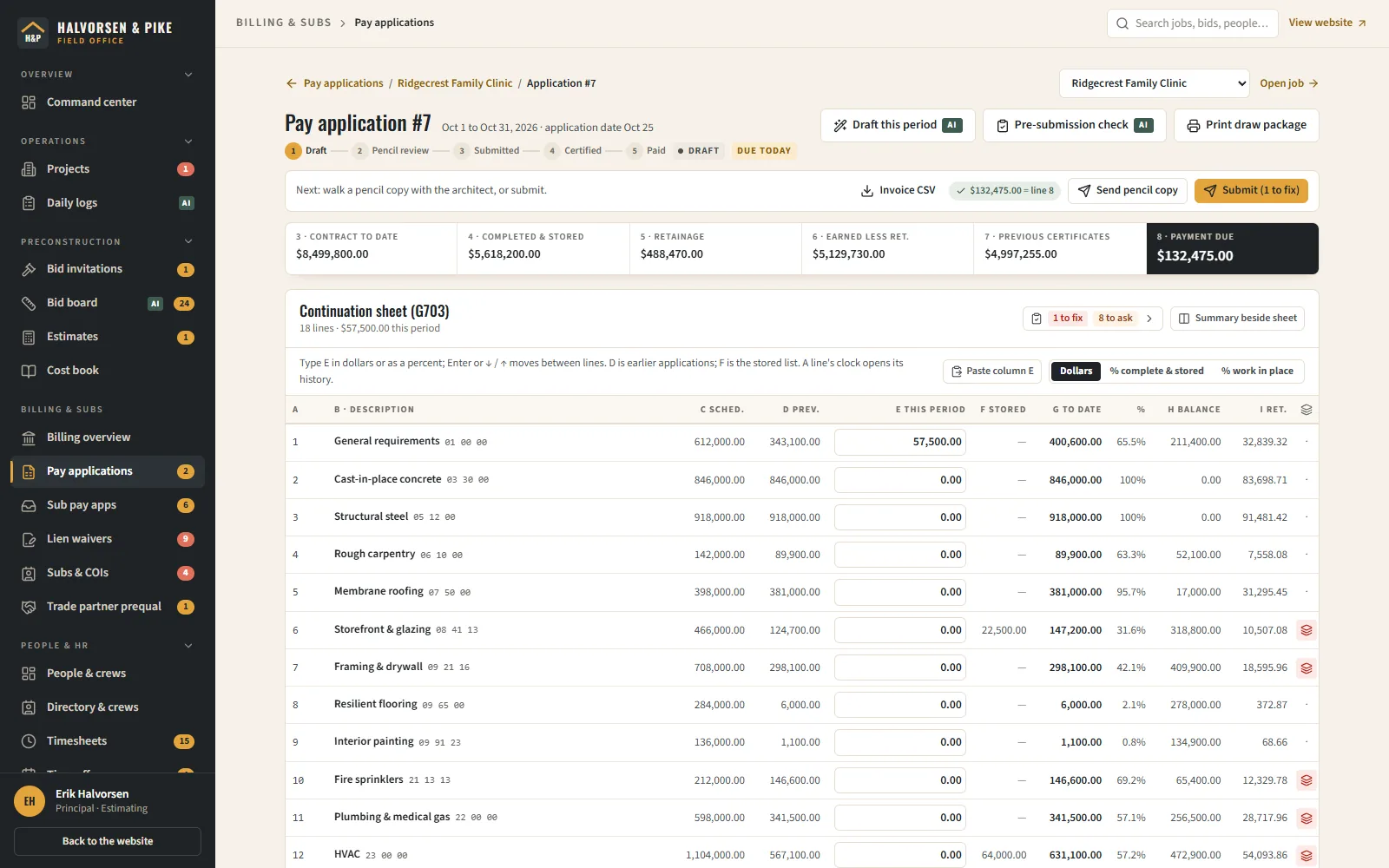Download the Invoice CSV

[898, 191]
